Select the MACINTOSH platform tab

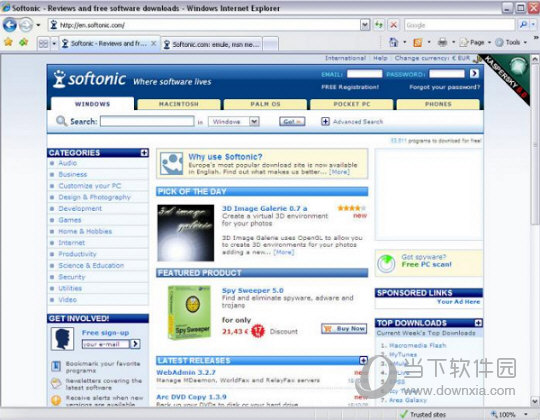[178, 104]
